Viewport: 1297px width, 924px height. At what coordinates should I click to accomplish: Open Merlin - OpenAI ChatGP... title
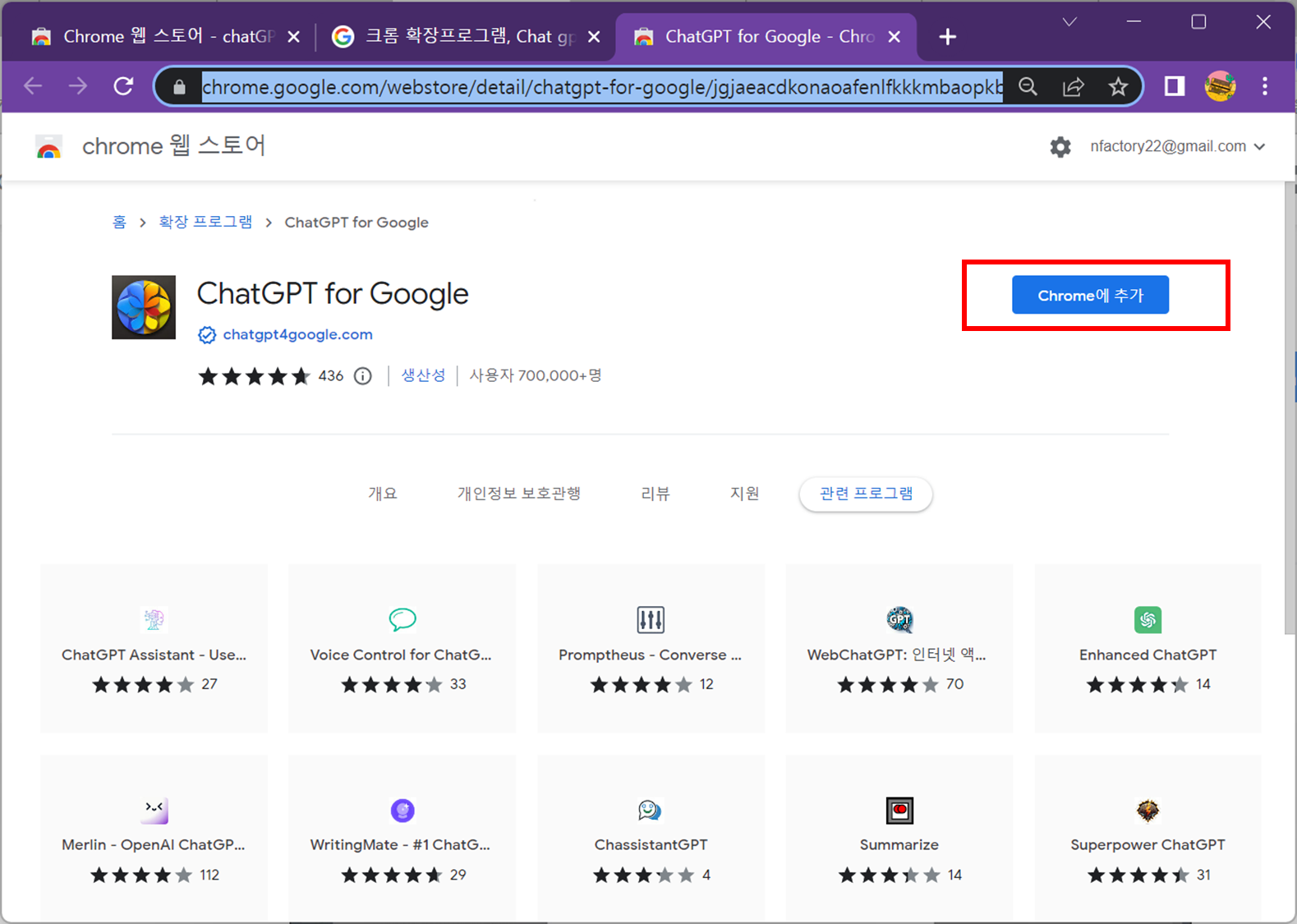[x=154, y=845]
